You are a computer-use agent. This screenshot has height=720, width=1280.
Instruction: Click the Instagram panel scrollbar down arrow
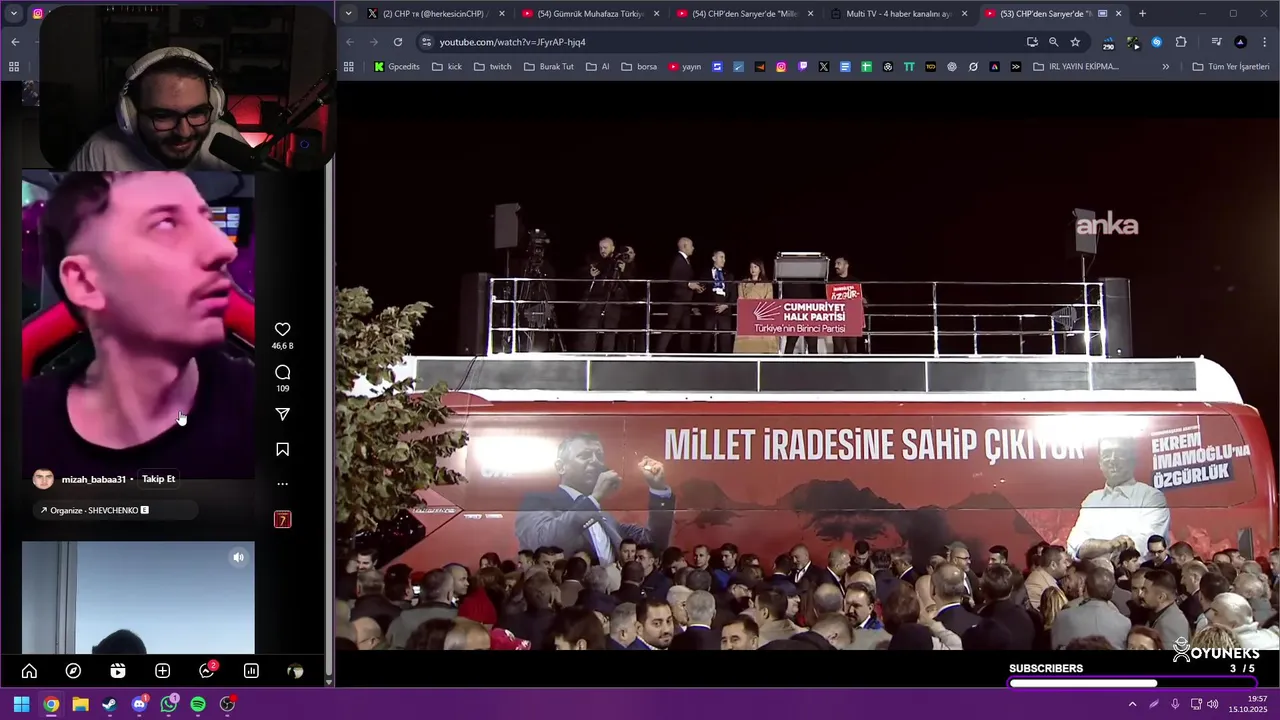click(x=329, y=681)
